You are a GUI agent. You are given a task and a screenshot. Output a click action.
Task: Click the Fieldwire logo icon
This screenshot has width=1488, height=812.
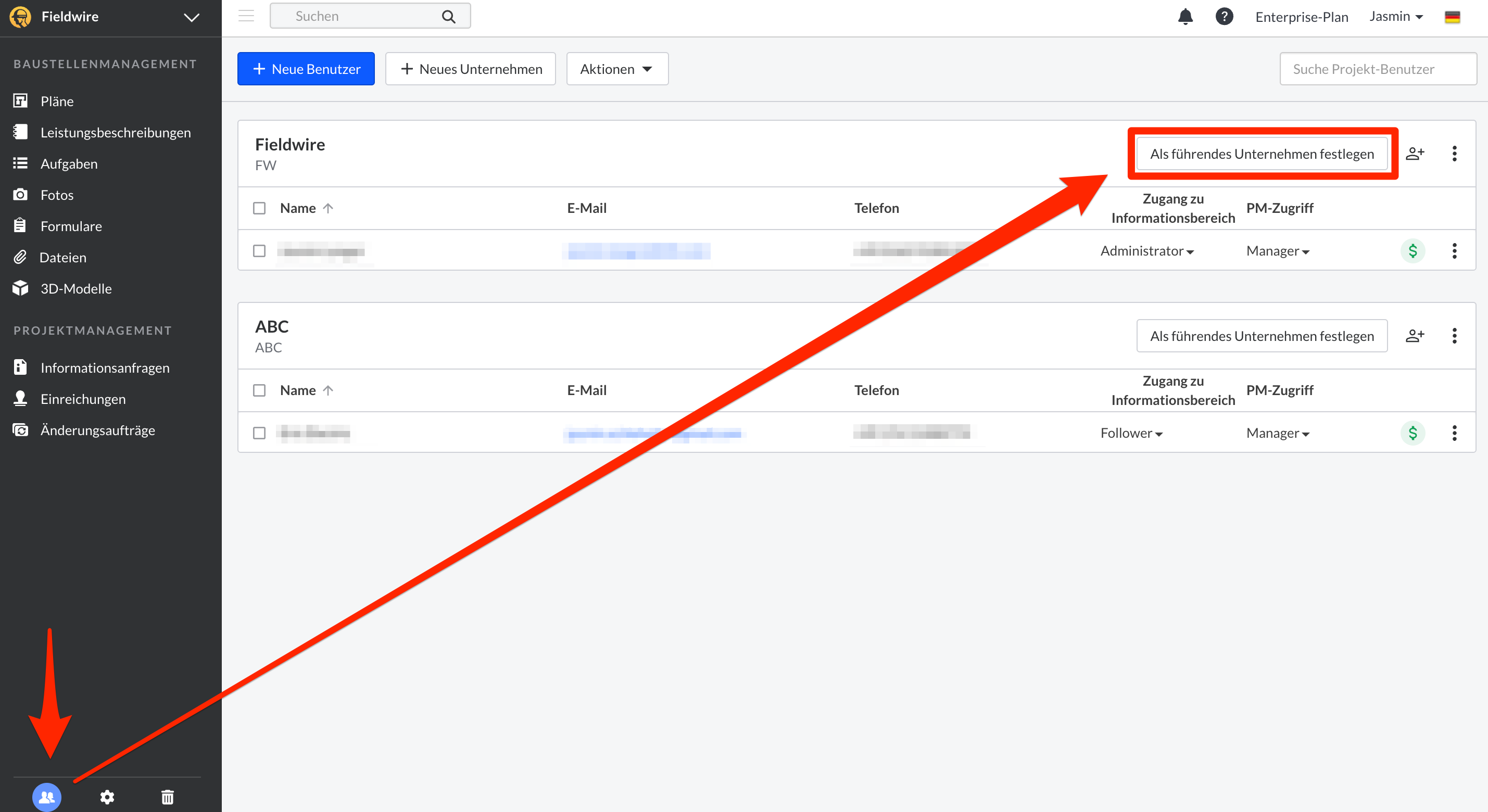20,17
